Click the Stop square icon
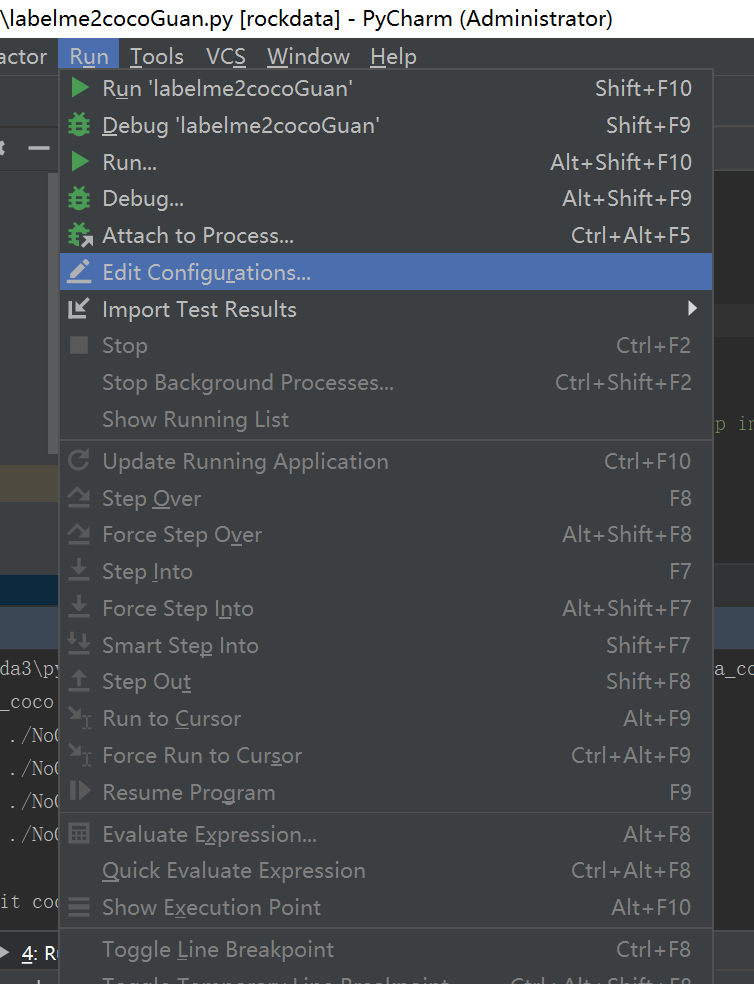Viewport: 754px width, 984px height. [79, 346]
